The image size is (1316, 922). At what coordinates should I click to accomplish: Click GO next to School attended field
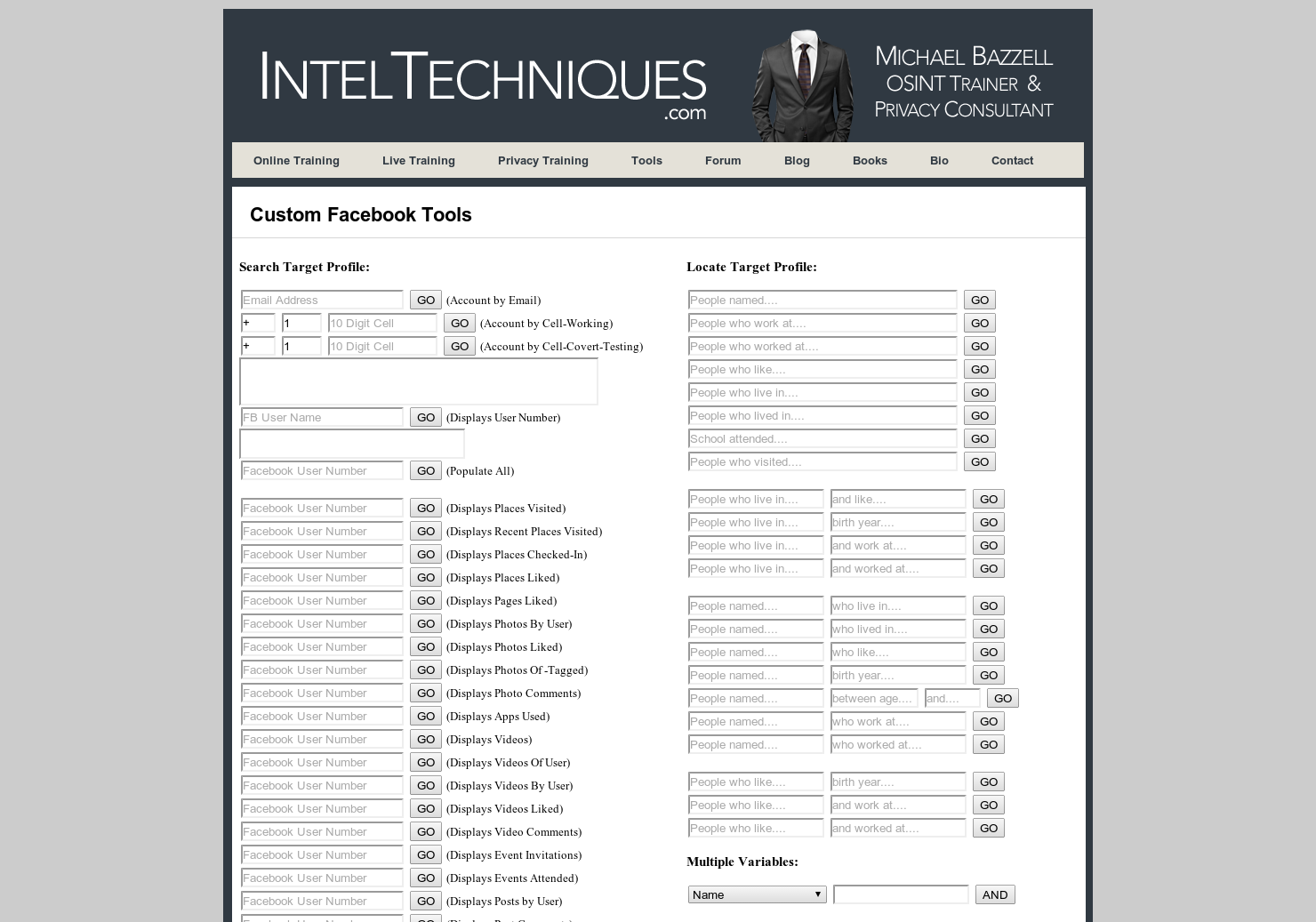980,438
